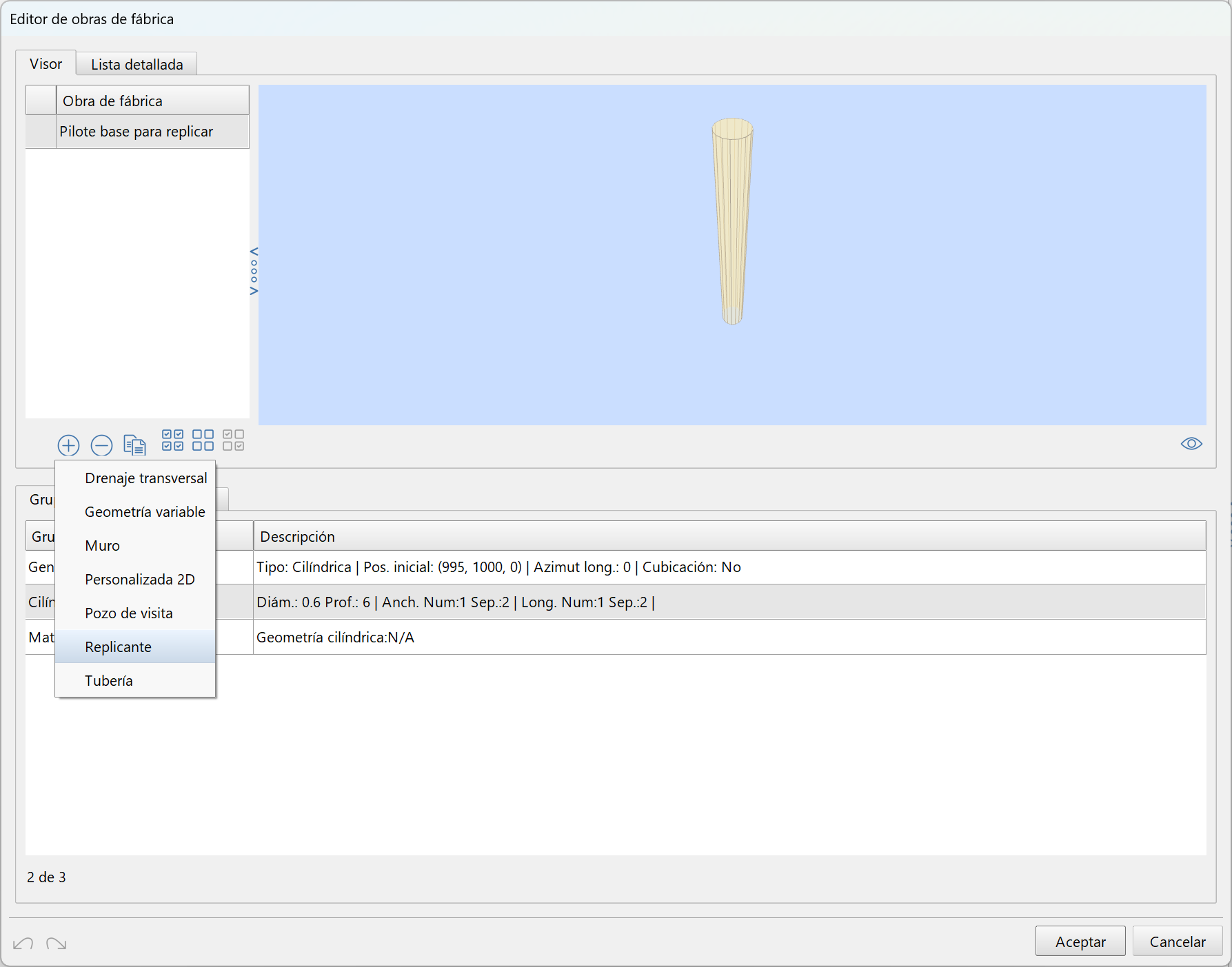Switch to the Lista detallada tab
1232x967 pixels.
tap(137, 65)
